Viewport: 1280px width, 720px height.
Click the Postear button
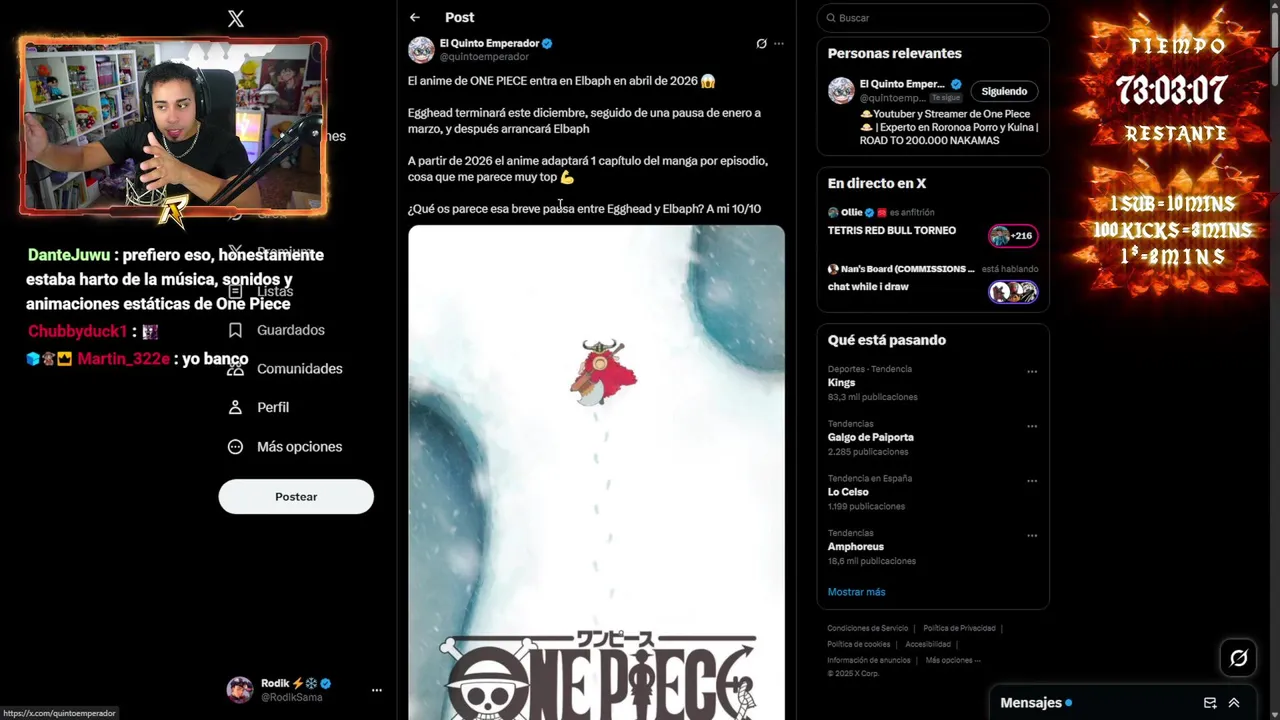[x=296, y=497]
